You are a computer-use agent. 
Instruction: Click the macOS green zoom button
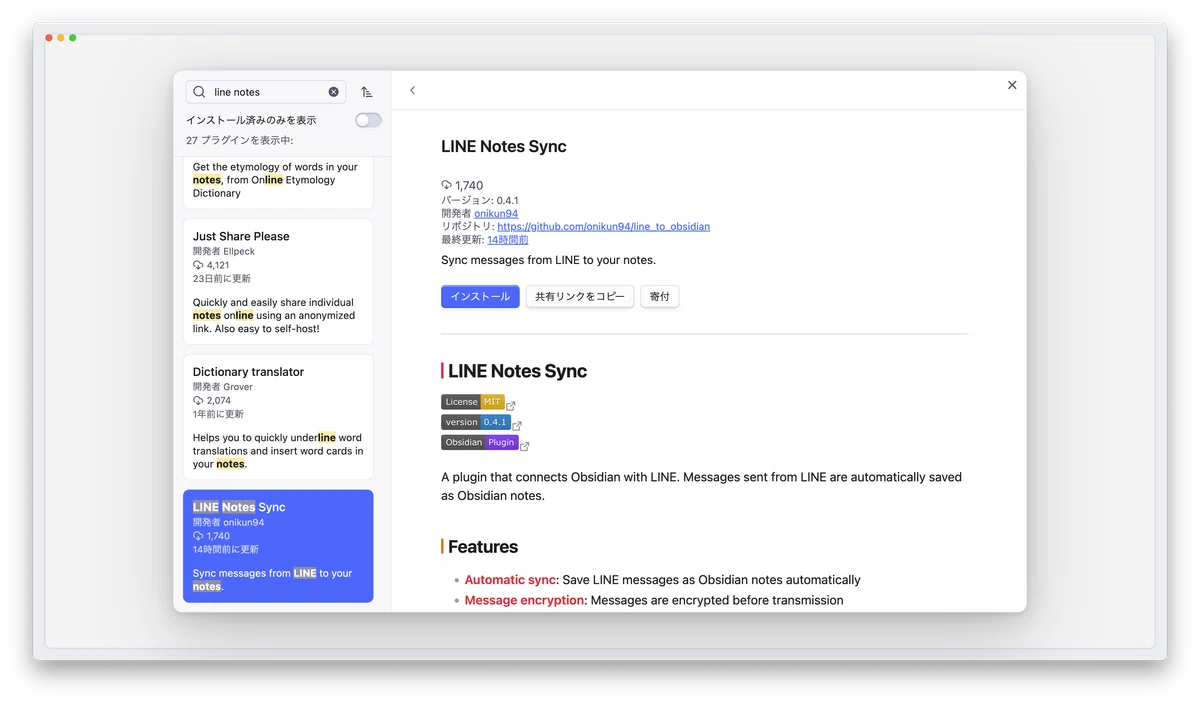pos(73,38)
